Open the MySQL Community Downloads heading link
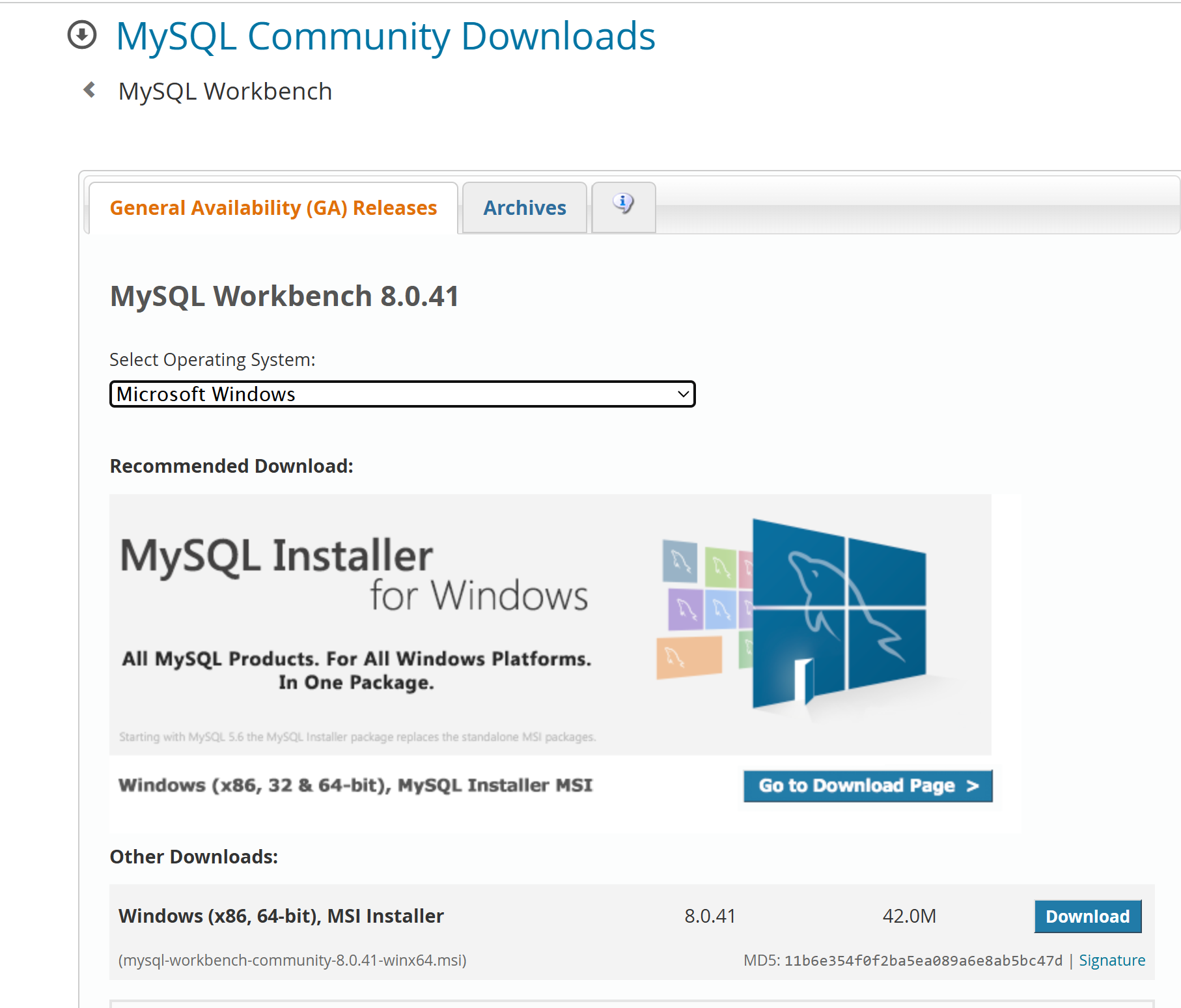 tap(385, 36)
